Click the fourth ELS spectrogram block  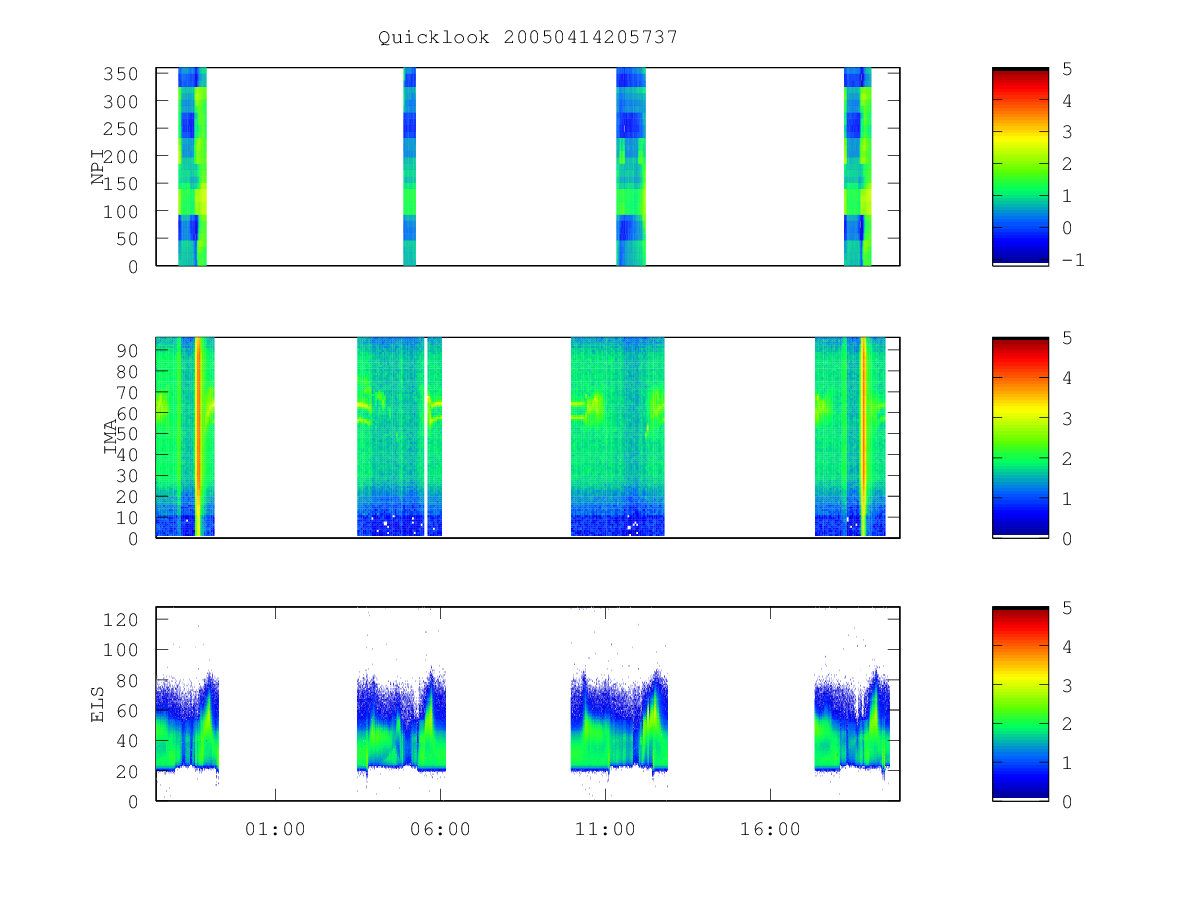(852, 722)
